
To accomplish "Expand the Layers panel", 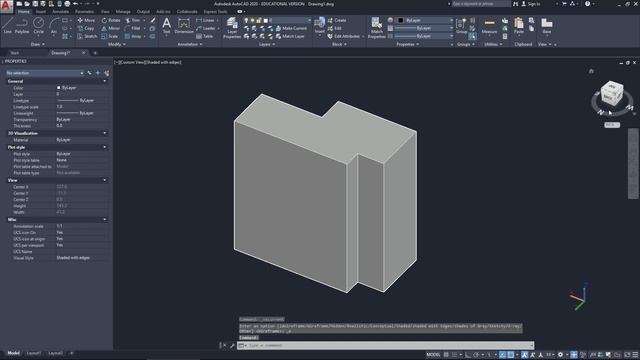I will (267, 44).
